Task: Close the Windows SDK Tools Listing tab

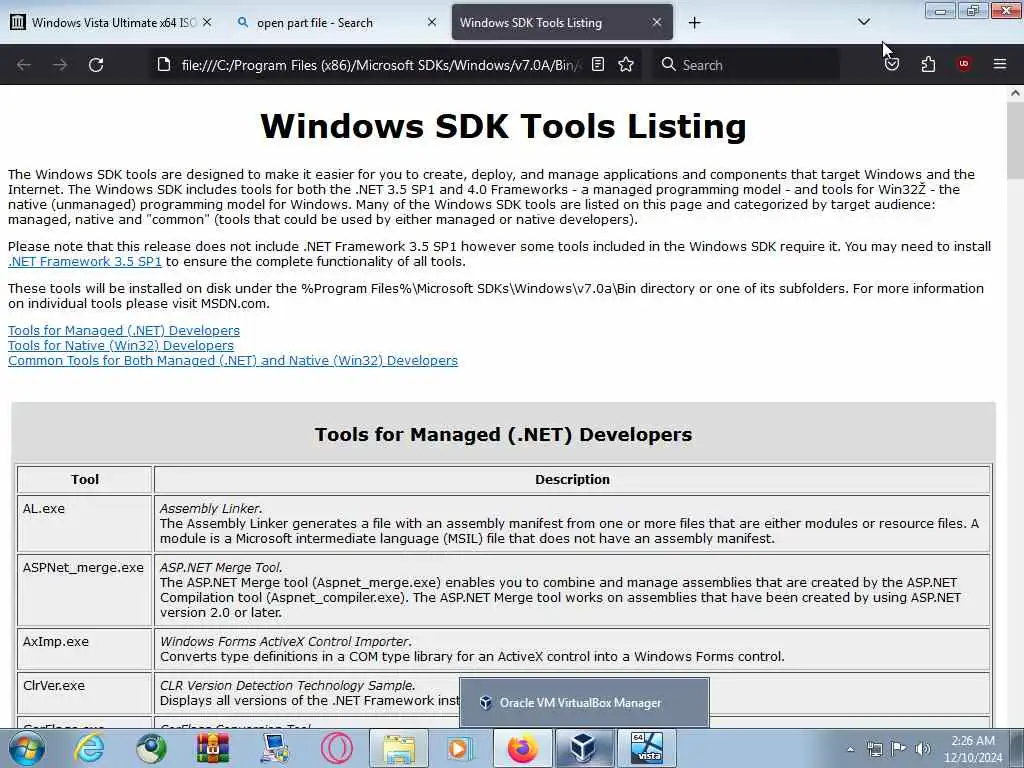Action: pyautogui.click(x=657, y=22)
